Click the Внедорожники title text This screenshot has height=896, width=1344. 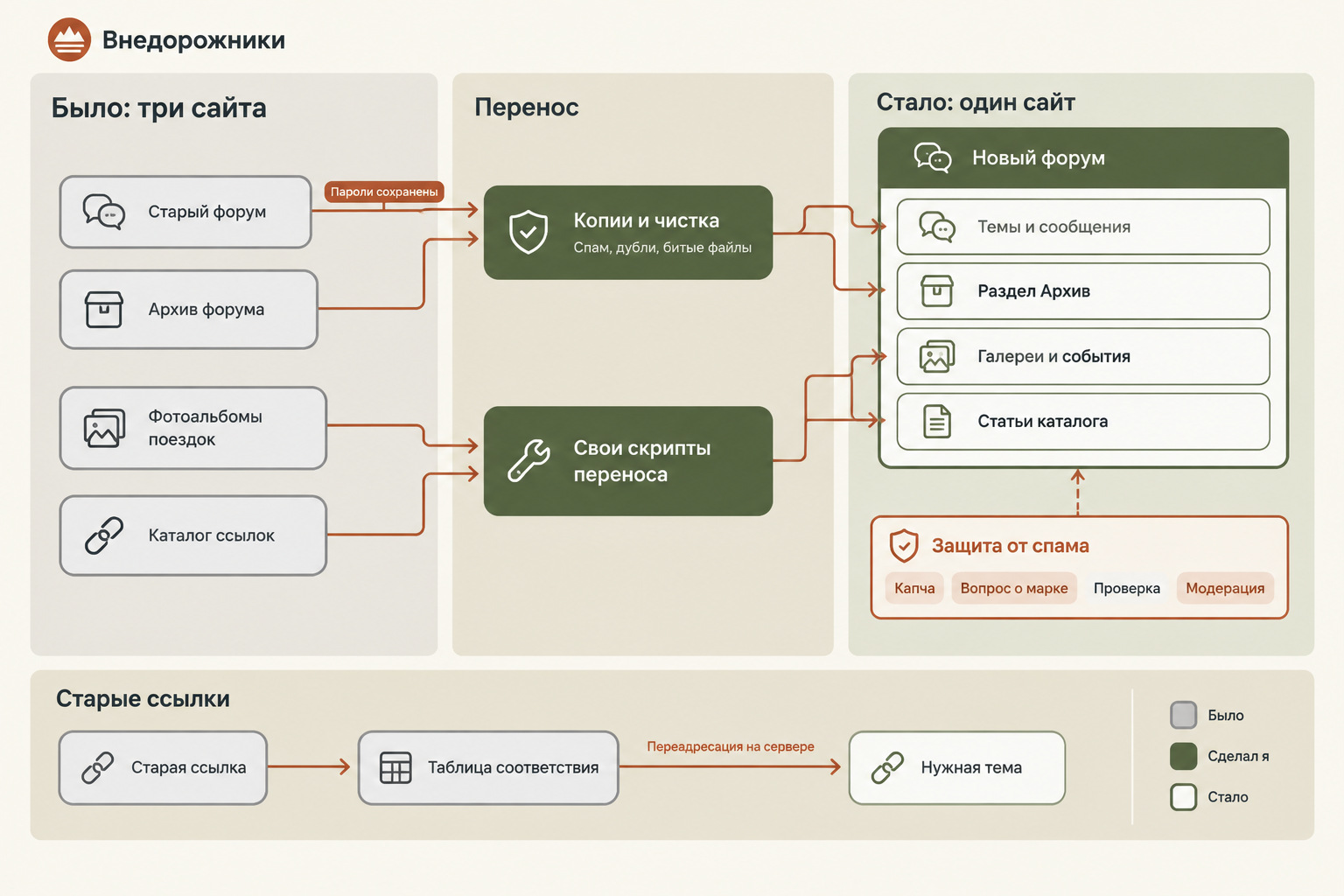[x=193, y=40]
